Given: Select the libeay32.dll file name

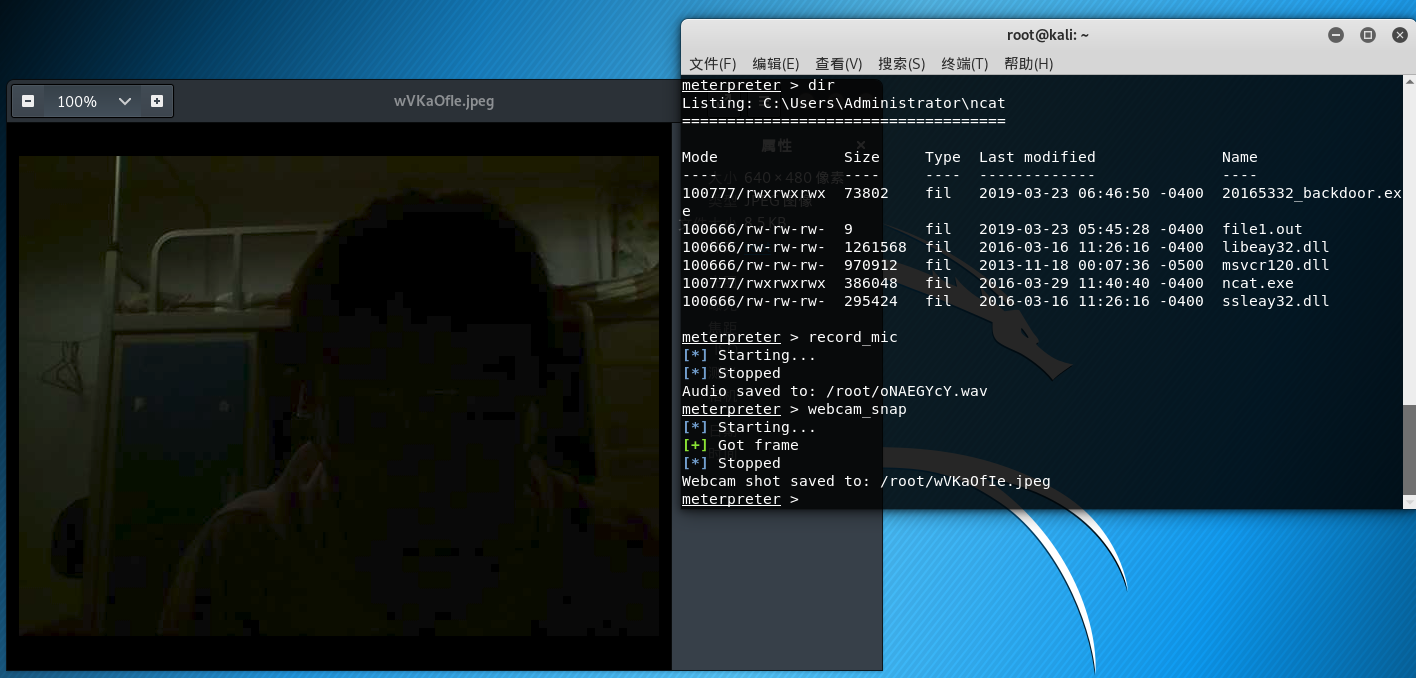Looking at the screenshot, I should click(x=1276, y=247).
